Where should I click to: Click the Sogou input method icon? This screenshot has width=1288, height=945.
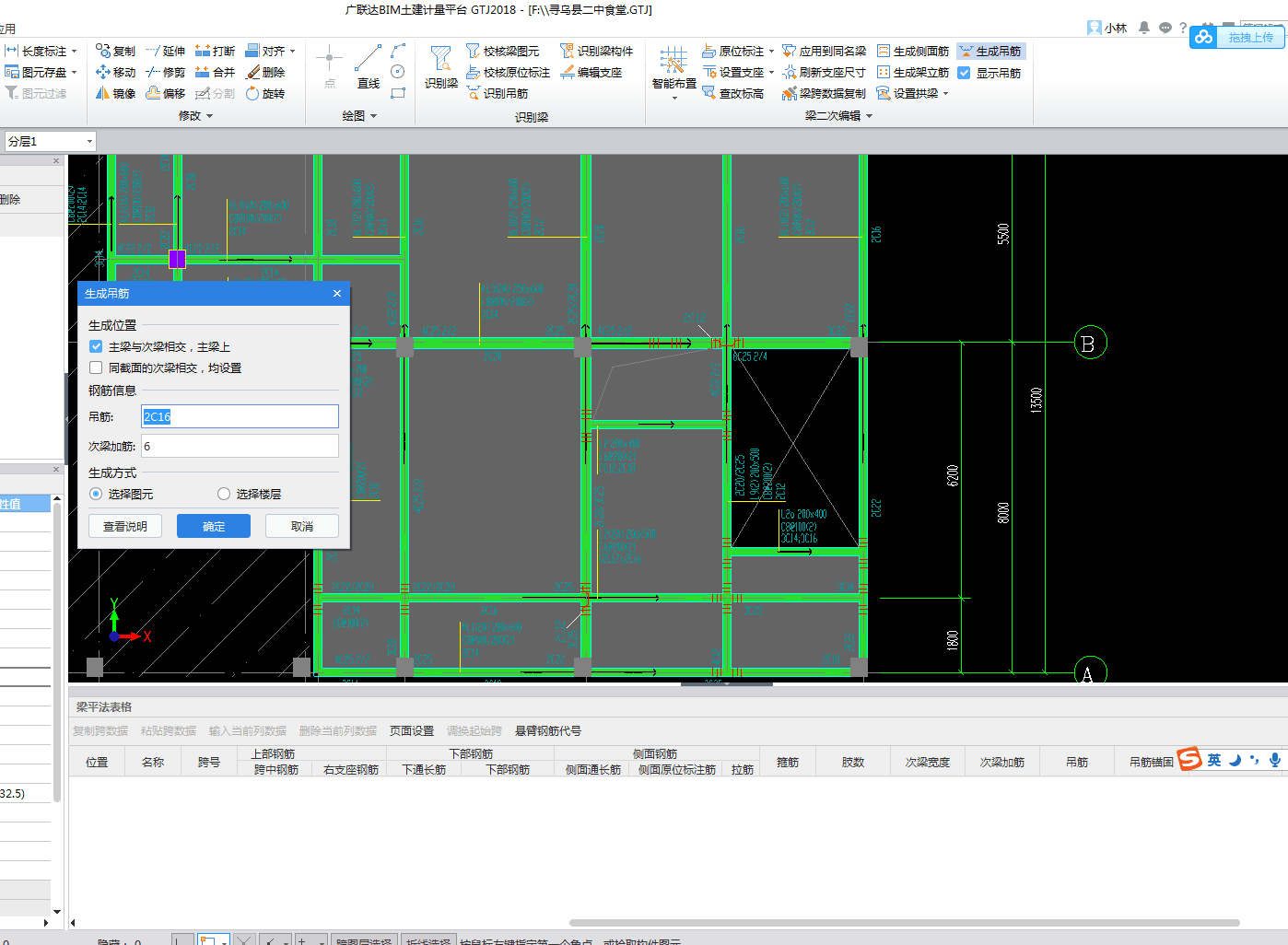pyautogui.click(x=1189, y=758)
